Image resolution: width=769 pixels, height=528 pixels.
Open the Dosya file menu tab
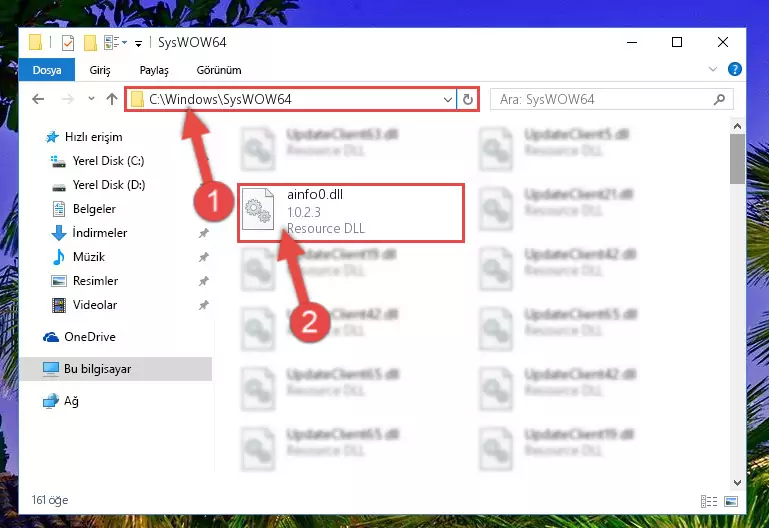[x=47, y=70]
